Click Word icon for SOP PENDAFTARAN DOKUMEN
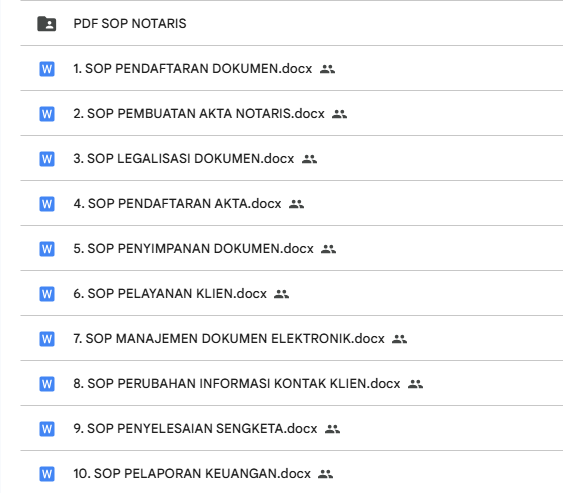 (x=47, y=69)
